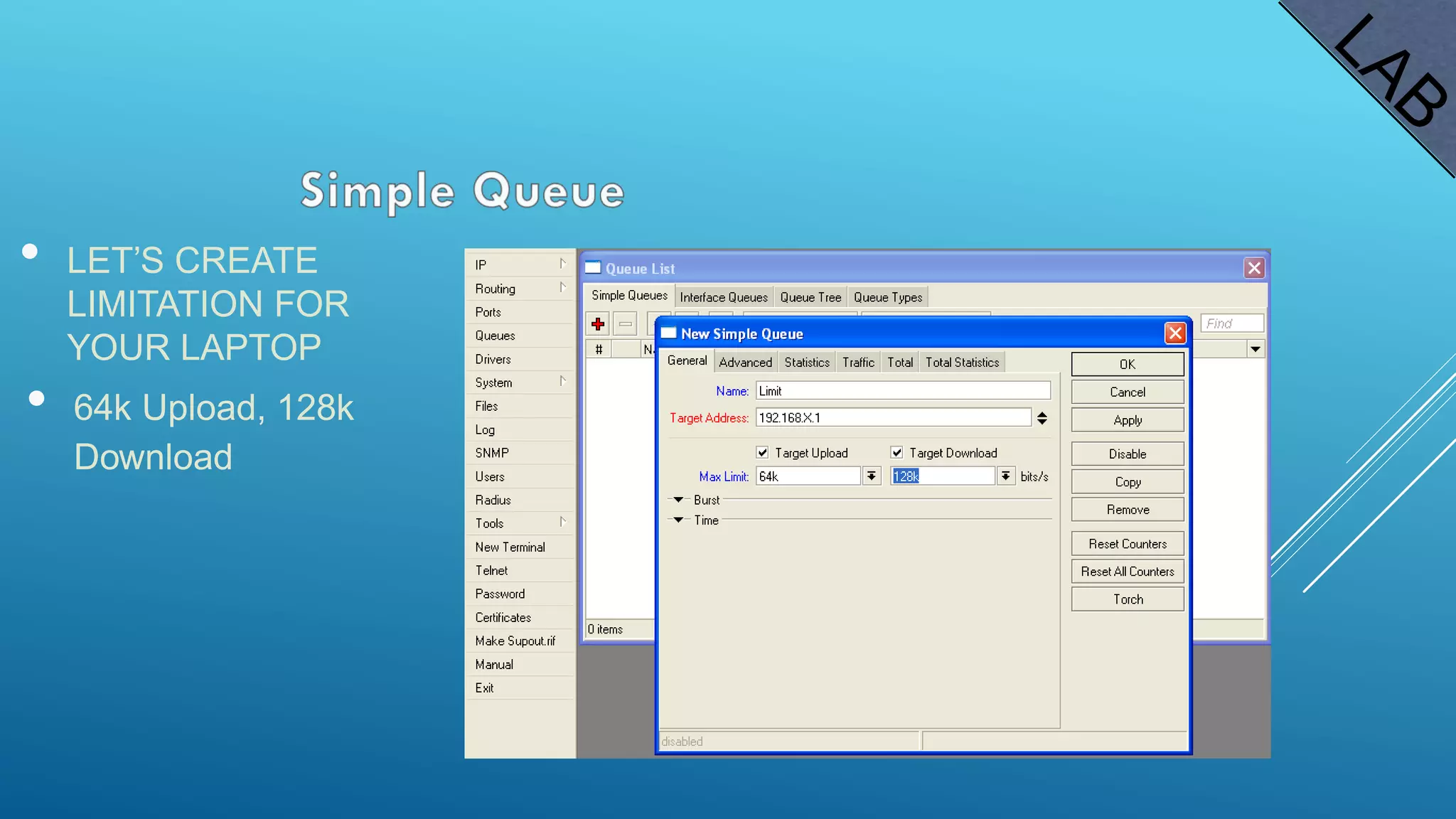
Task: Open the Queue Tree tab
Action: 810,297
